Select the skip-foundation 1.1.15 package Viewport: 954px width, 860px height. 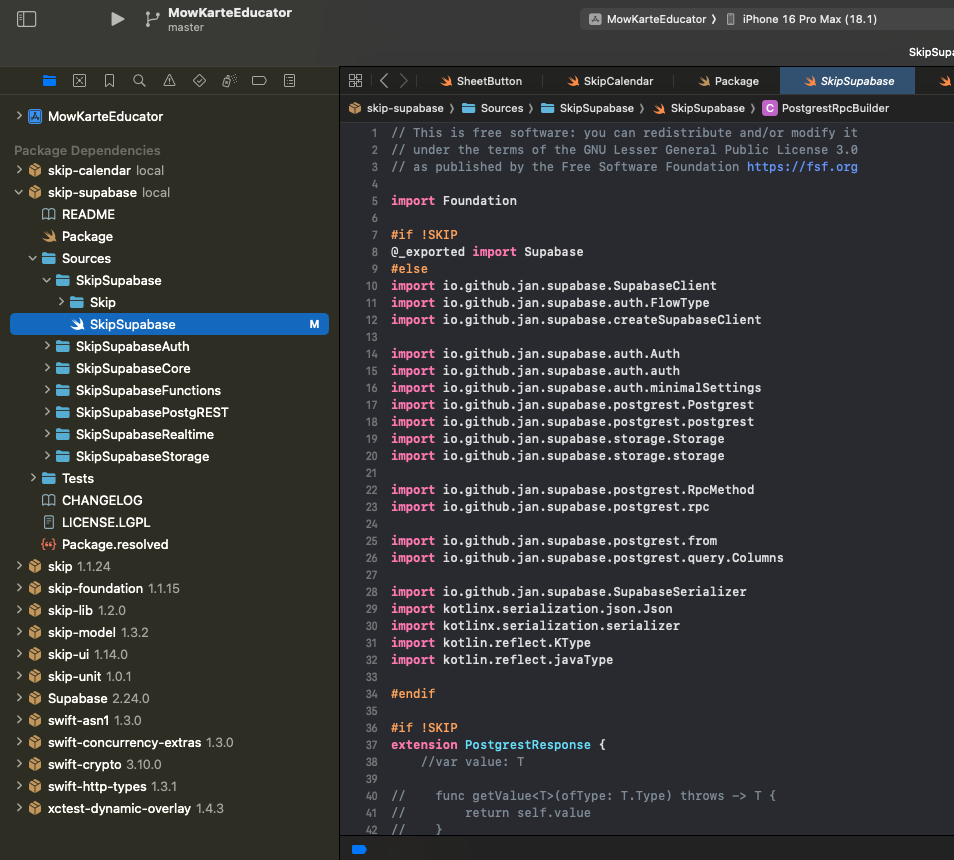coord(113,588)
